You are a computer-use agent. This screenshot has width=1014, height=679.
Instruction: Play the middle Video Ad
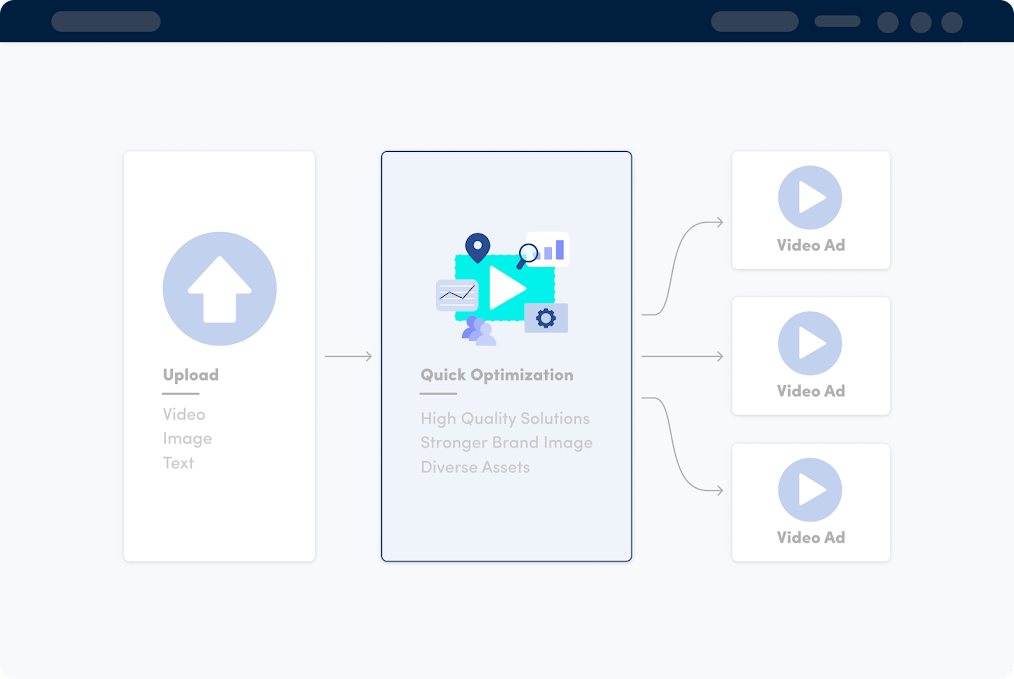(x=810, y=344)
